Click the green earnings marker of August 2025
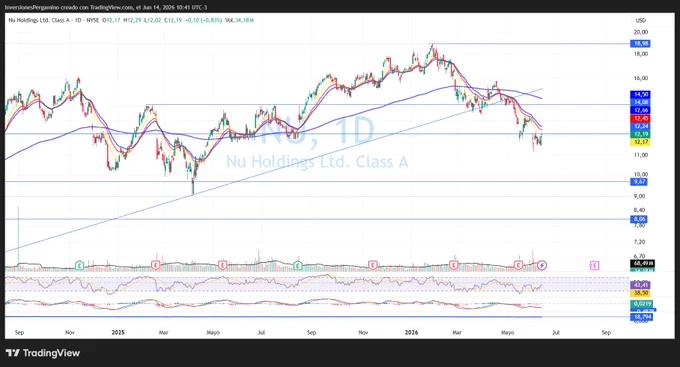 pos(298,265)
